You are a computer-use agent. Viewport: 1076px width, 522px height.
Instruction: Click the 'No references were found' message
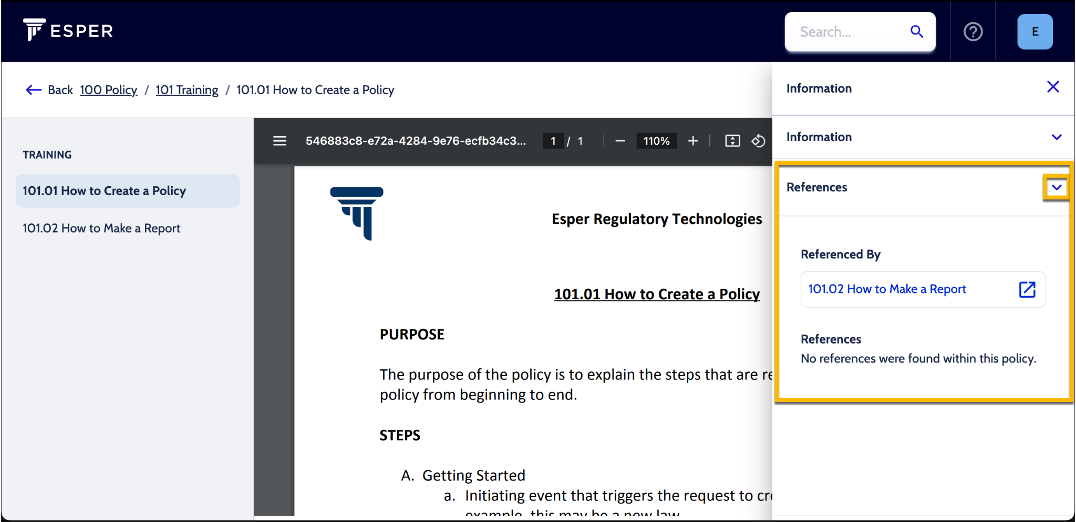(918, 358)
